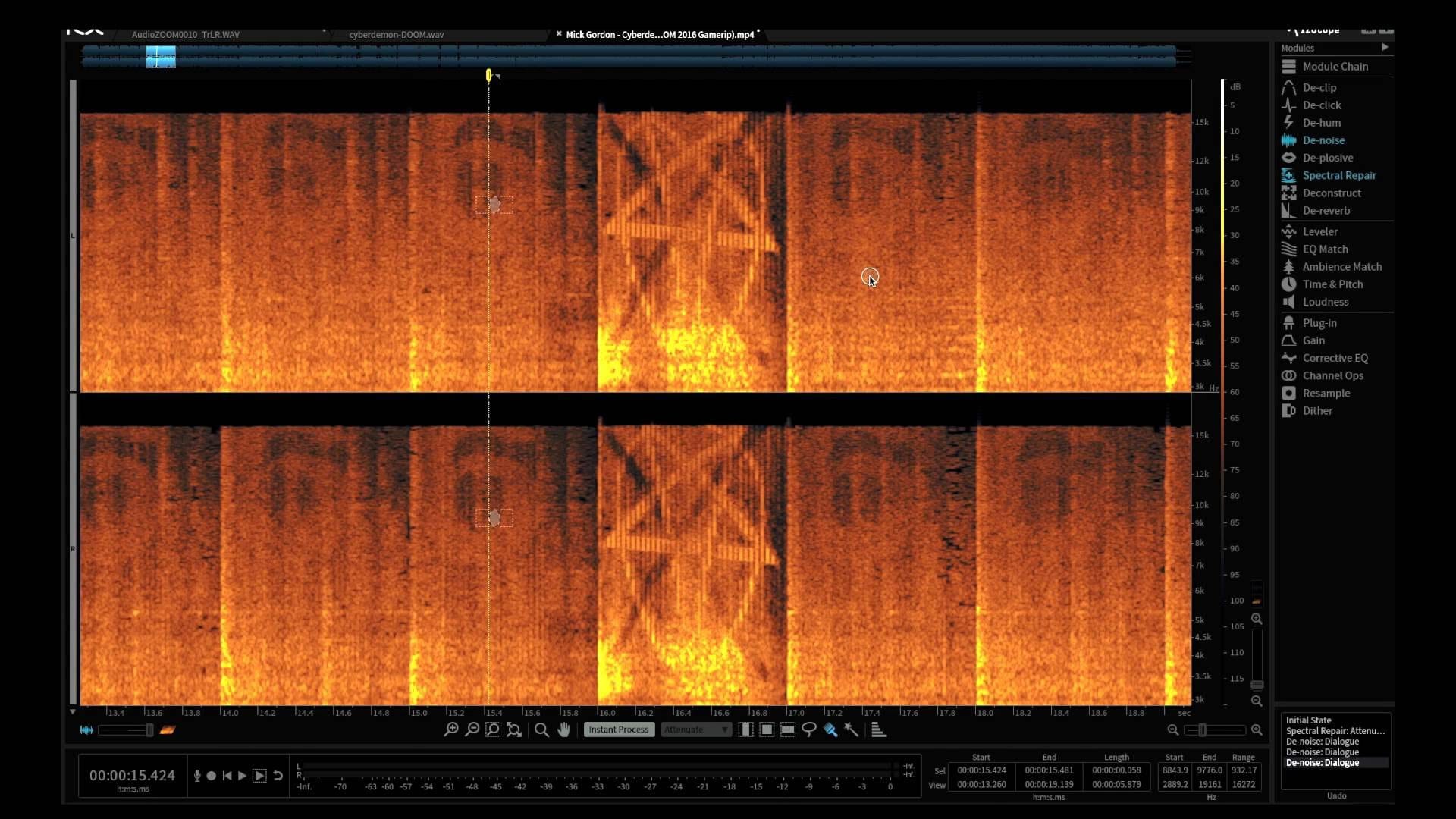
Task: Click Initial State in undo history
Action: 1308,720
